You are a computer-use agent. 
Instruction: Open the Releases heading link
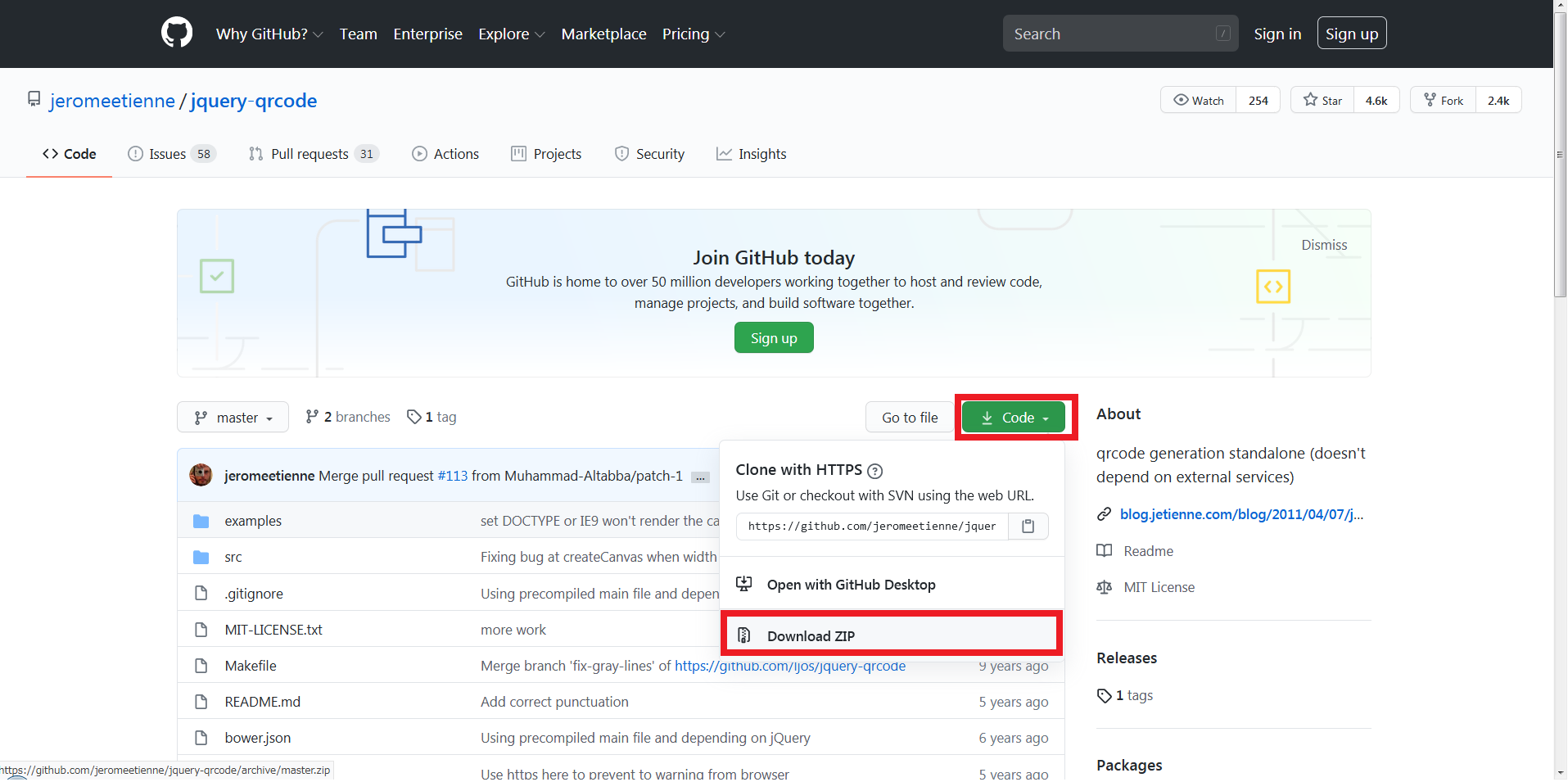[x=1127, y=658]
